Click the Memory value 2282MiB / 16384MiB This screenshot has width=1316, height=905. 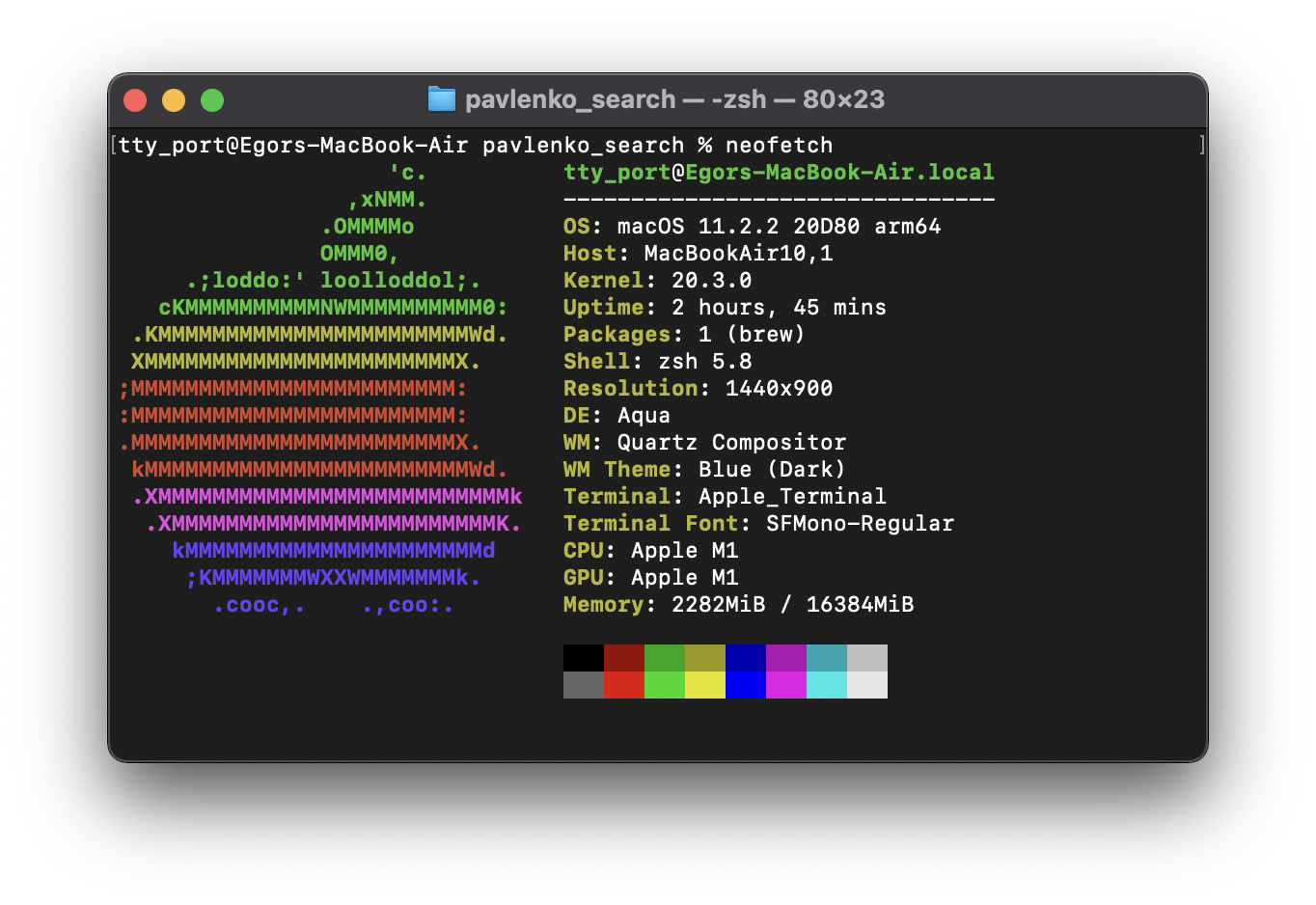click(793, 605)
